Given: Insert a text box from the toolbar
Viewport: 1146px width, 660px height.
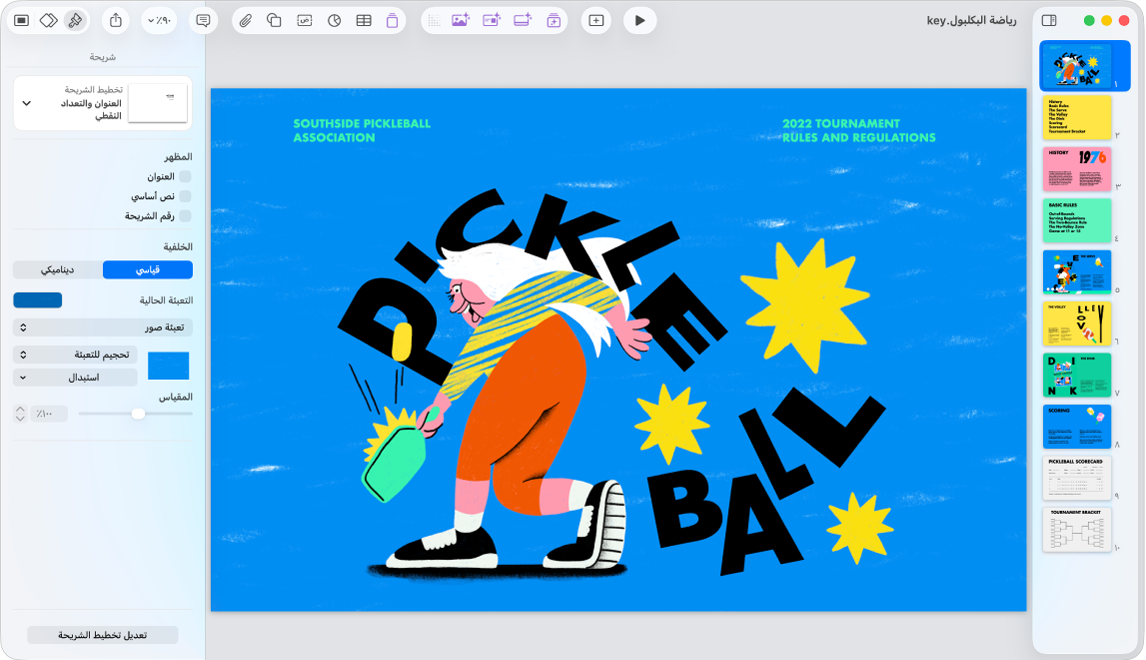Looking at the screenshot, I should [x=305, y=20].
